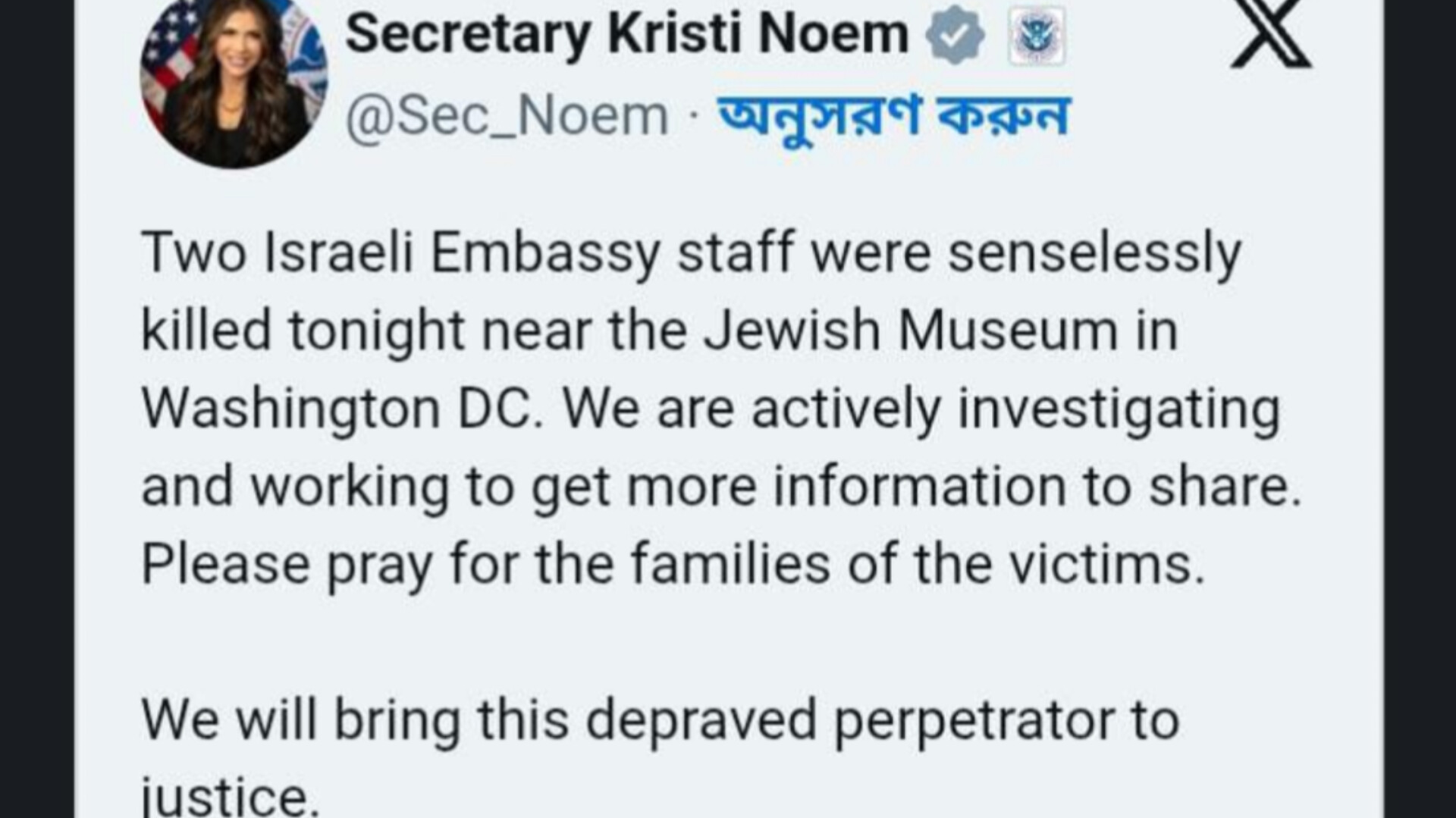Open the @Sec_Noem handle
This screenshot has height=818, width=1456.
click(x=507, y=116)
